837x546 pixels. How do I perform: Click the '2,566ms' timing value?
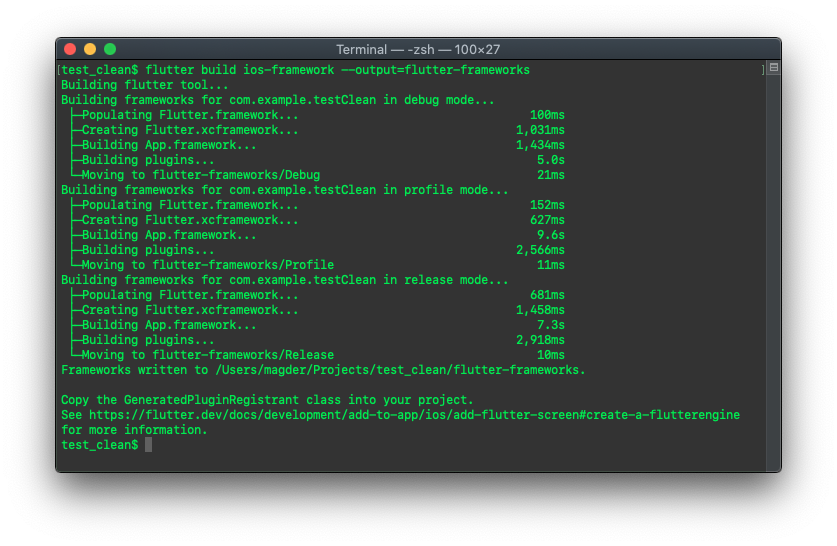[x=540, y=250]
